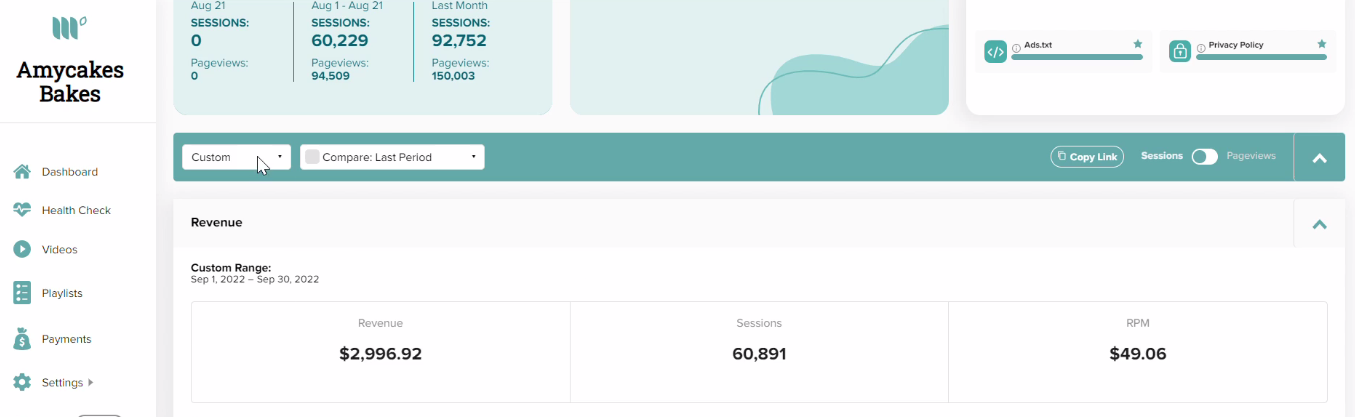Open the Compare: Last Period dropdown
1355x417 pixels.
392,157
